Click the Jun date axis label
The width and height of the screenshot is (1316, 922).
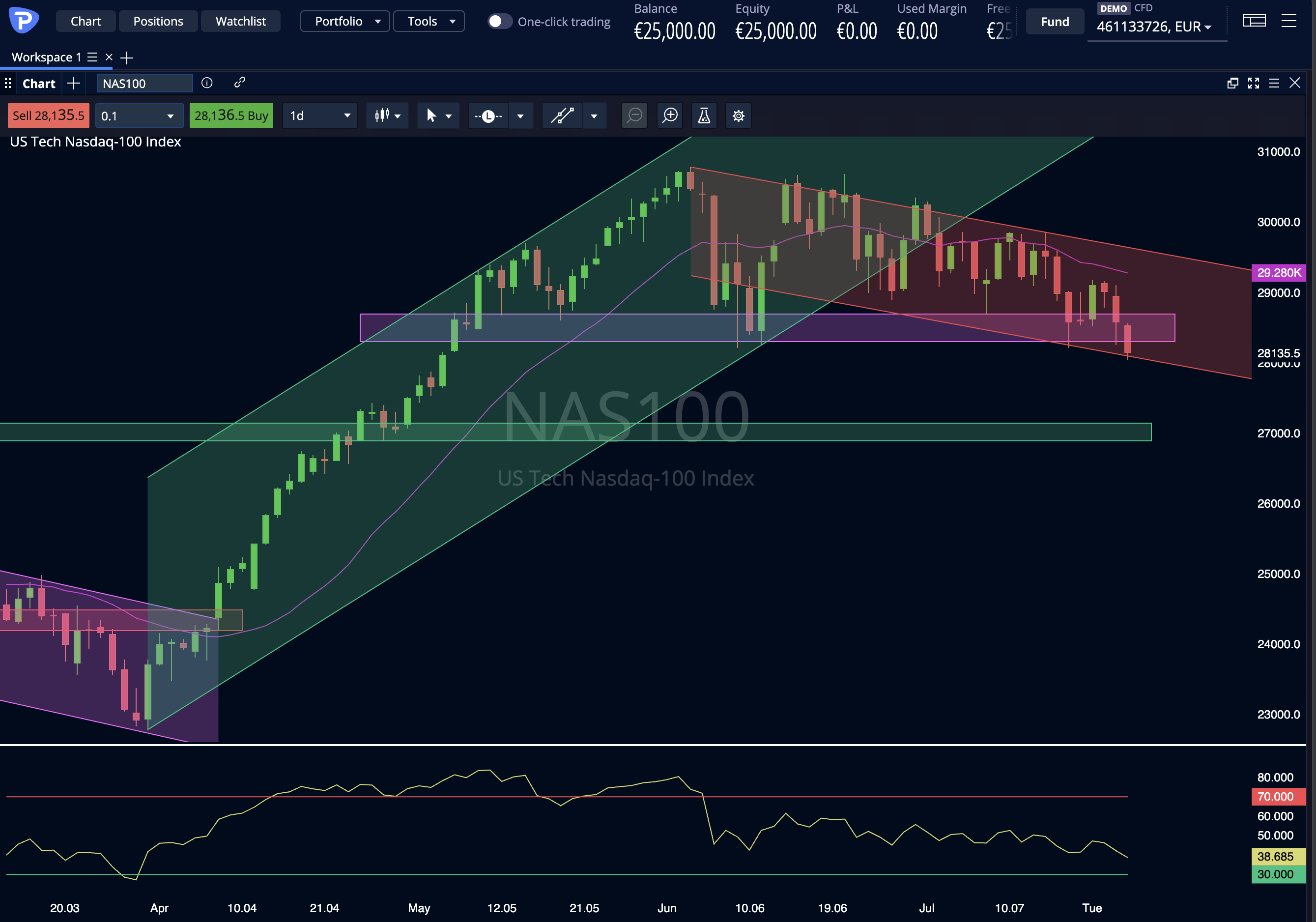[x=666, y=908]
